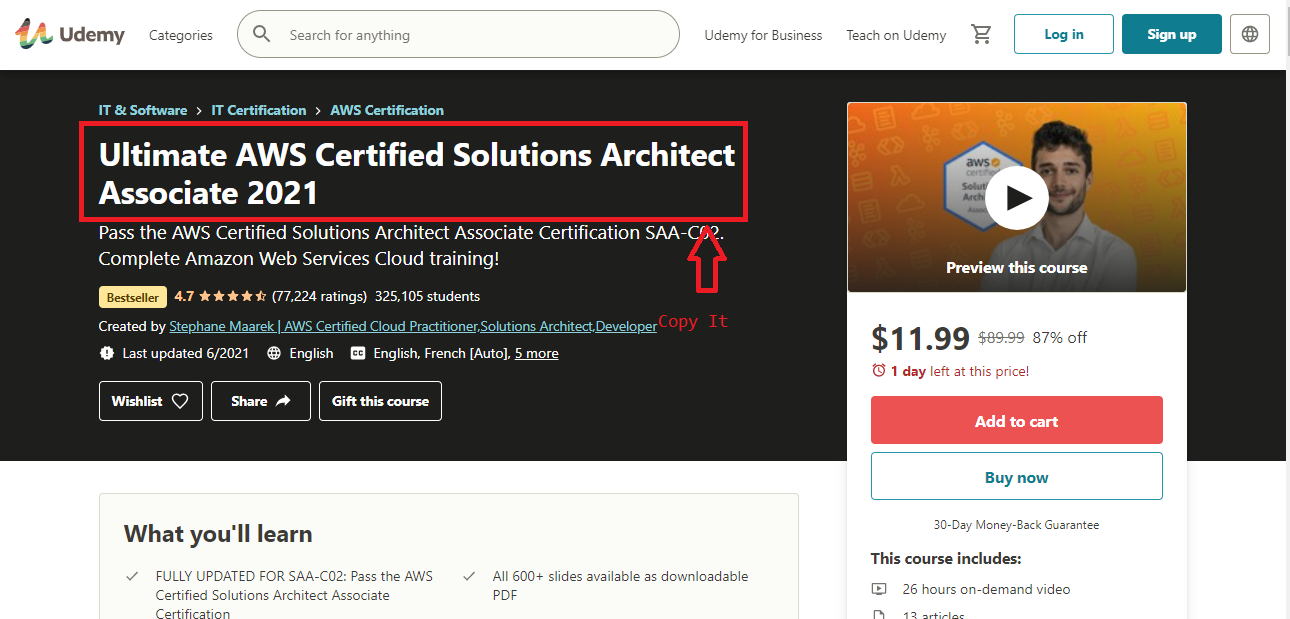Screen dimensions: 1290x619
Task: Open the IT & Software breadcrumb
Action: coord(143,110)
